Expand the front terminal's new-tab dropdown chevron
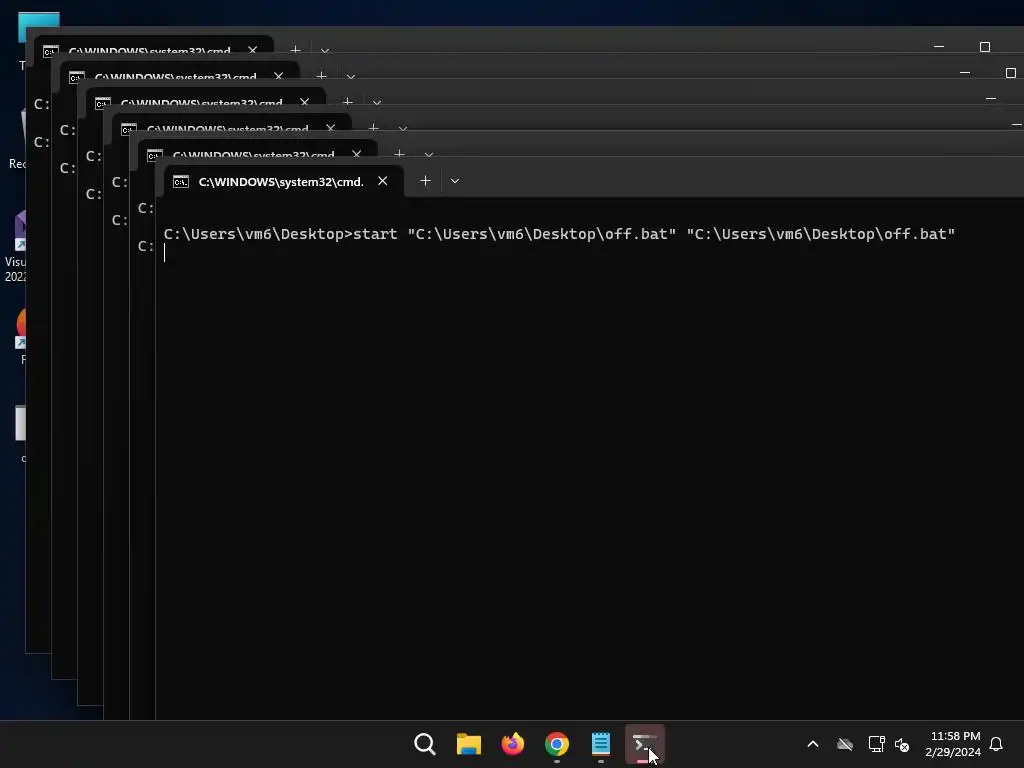1024x768 pixels. (455, 181)
